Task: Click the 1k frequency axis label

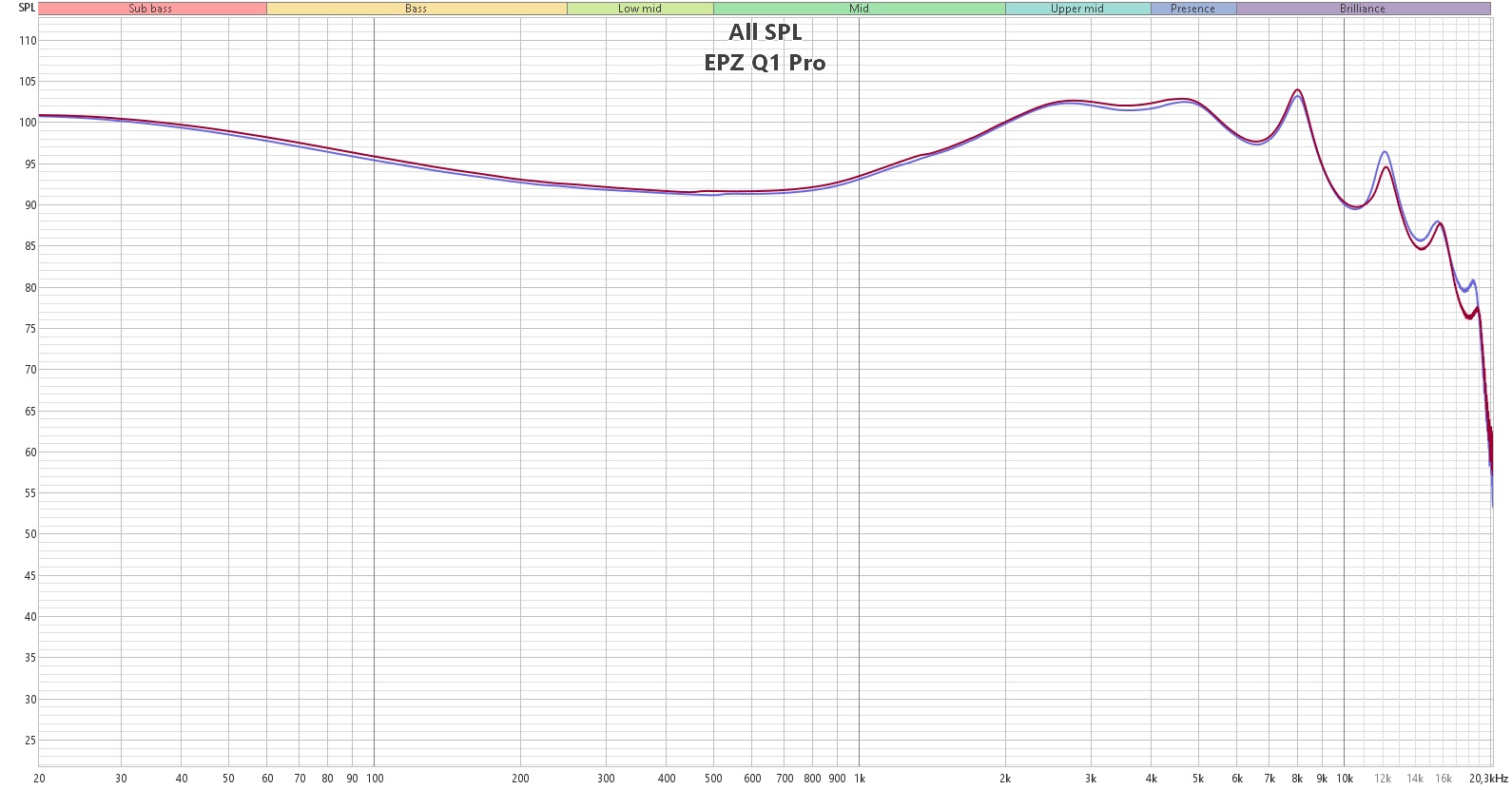Action: [860, 779]
